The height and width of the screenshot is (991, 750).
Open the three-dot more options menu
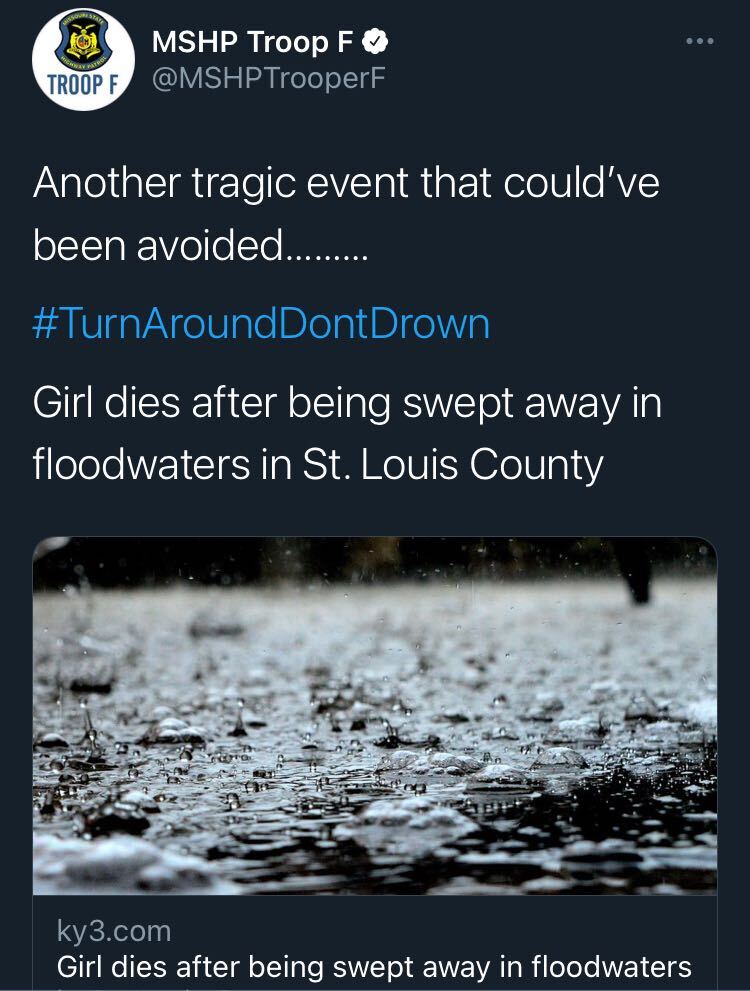[700, 42]
